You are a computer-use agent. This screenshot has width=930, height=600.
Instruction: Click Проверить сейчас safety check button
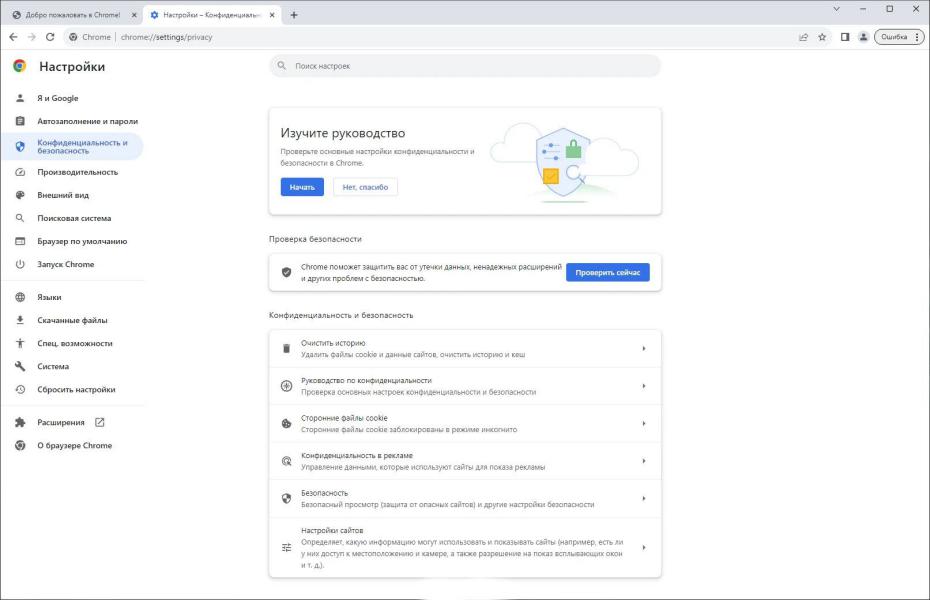607,272
